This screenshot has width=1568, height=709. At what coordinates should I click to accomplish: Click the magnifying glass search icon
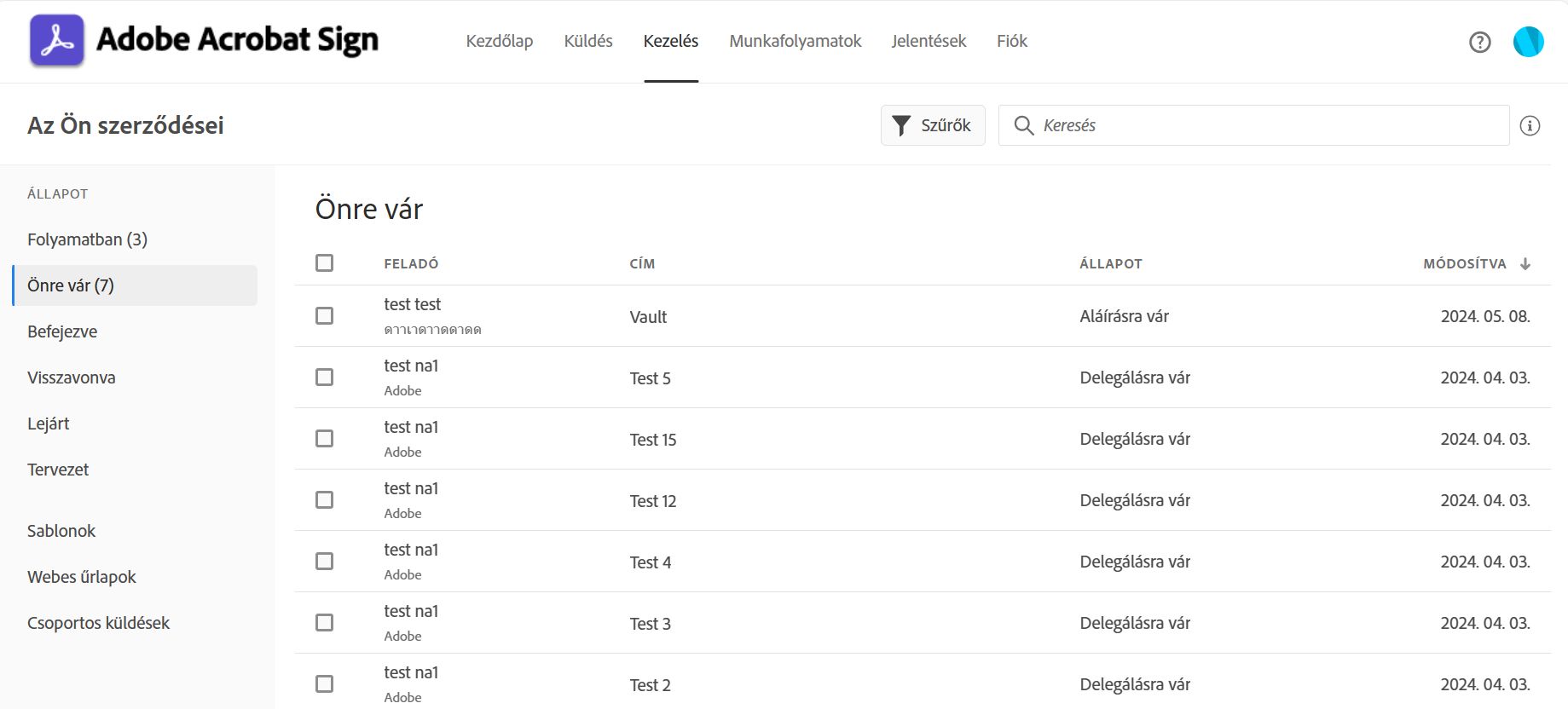1023,125
